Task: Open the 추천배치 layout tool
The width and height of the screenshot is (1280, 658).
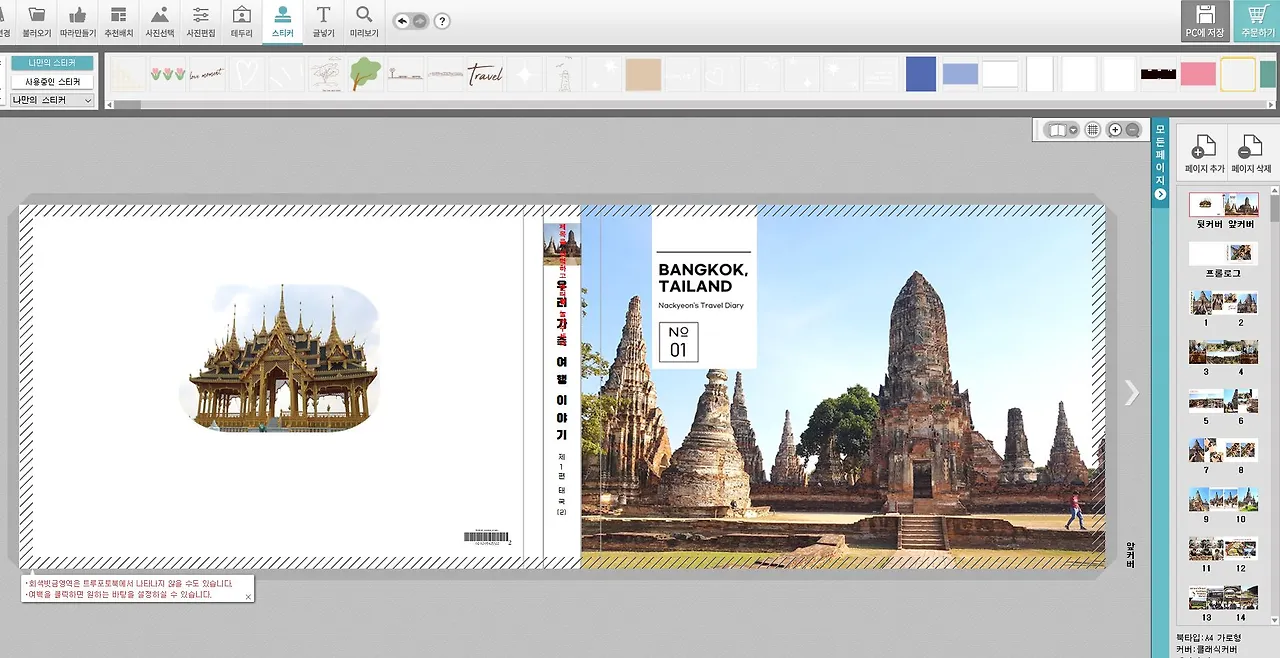Action: tap(118, 21)
